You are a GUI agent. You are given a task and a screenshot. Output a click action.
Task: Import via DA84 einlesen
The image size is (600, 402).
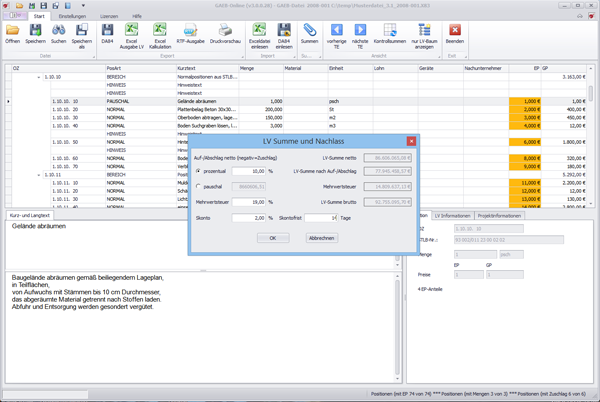click(284, 36)
